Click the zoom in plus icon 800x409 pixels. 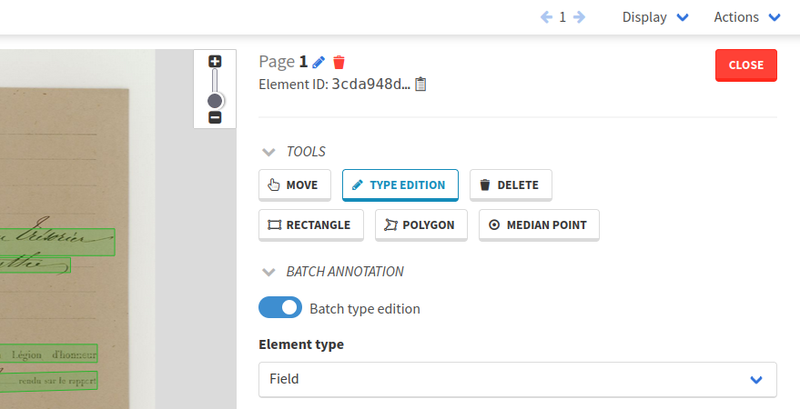pyautogui.click(x=215, y=62)
